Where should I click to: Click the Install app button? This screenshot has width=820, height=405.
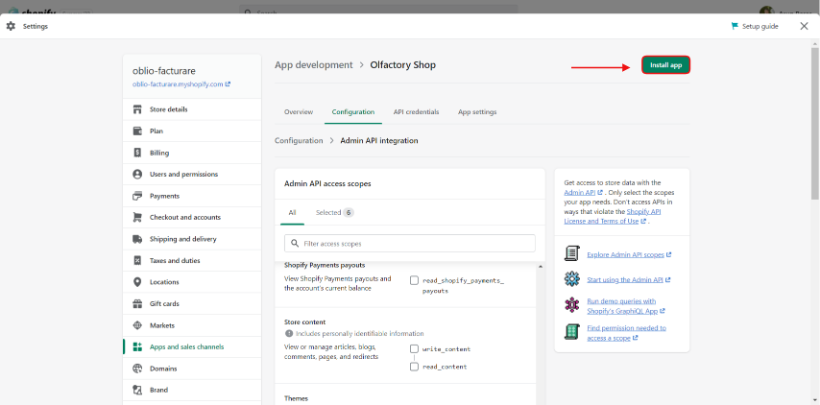(666, 65)
